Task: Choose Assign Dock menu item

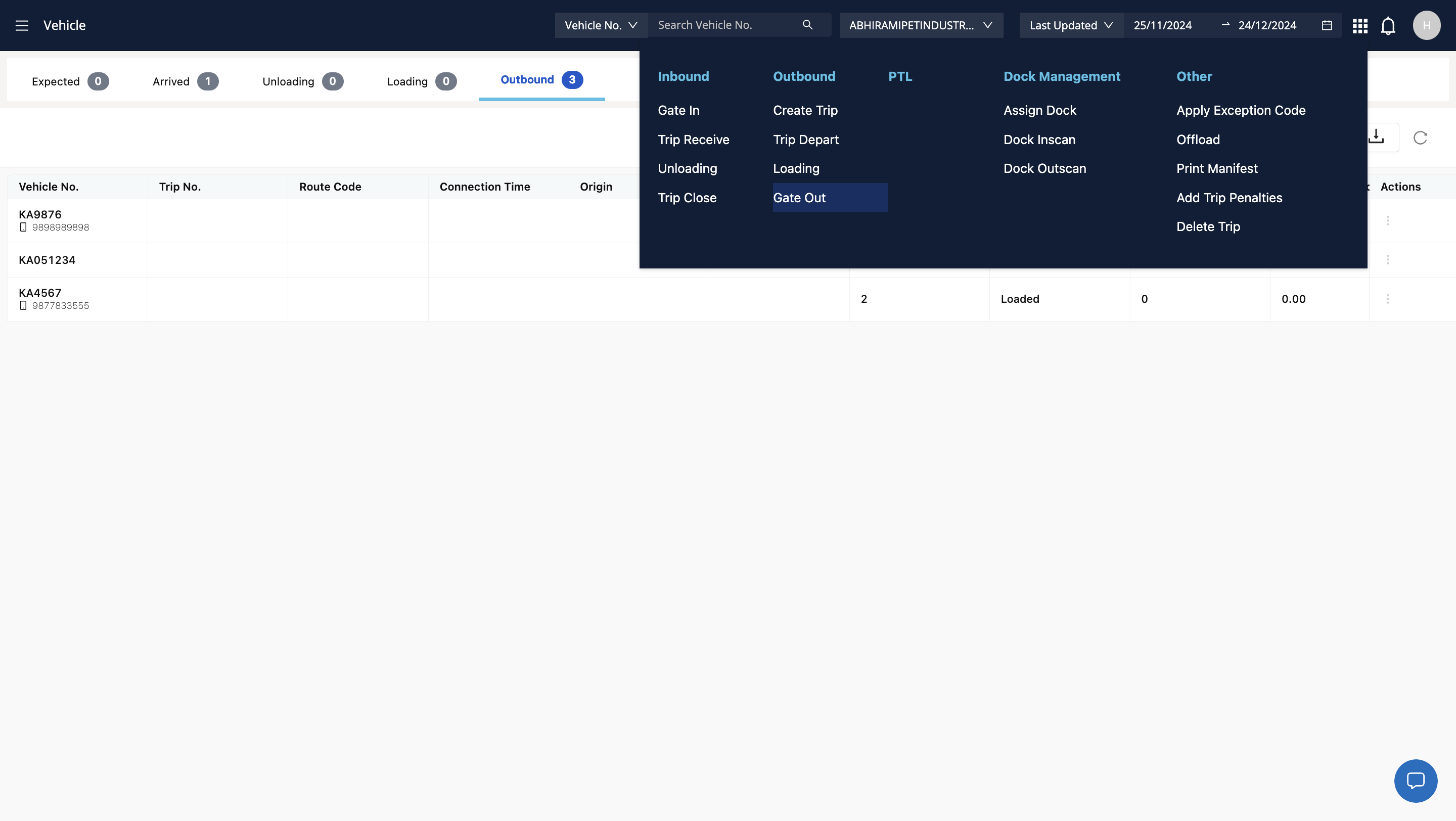Action: point(1039,110)
